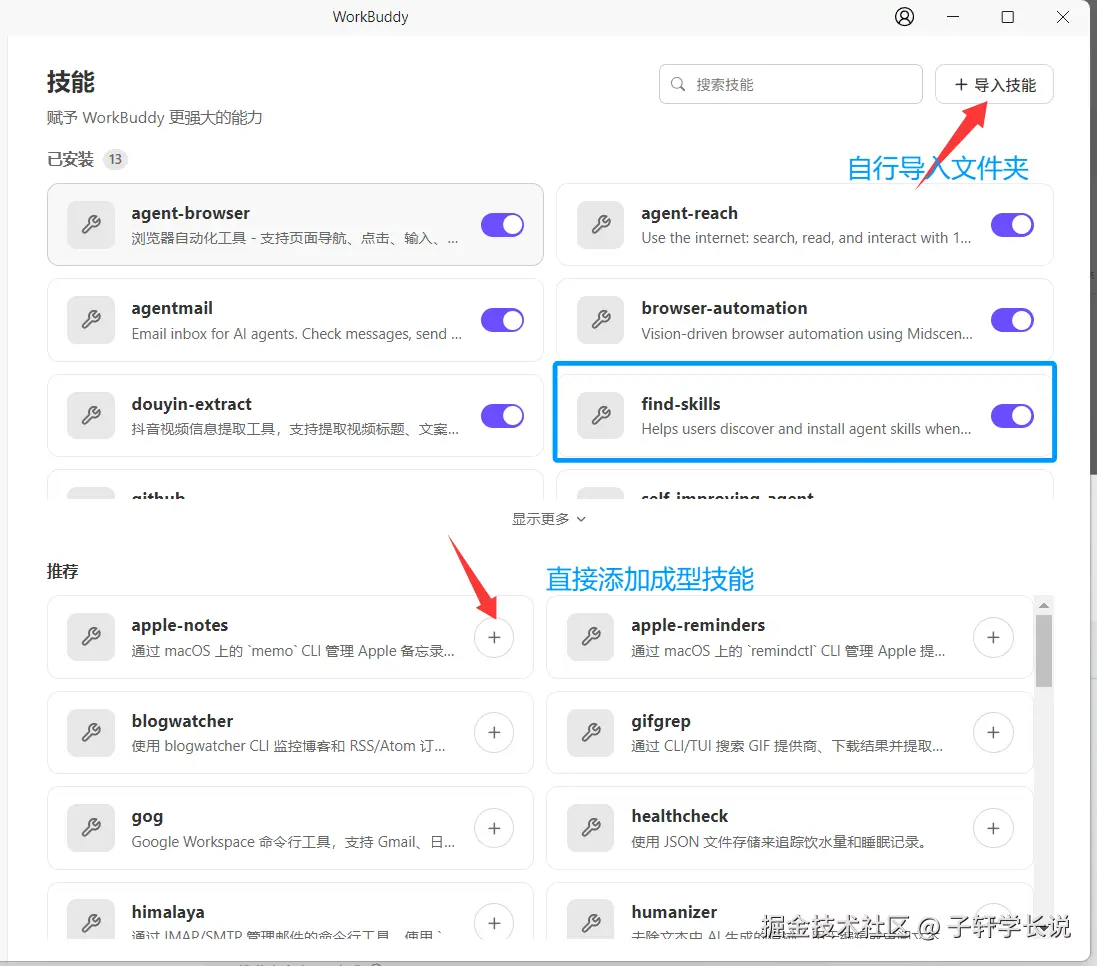The image size is (1097, 966).
Task: Add the blogwatcher skill with plus
Action: tap(494, 732)
